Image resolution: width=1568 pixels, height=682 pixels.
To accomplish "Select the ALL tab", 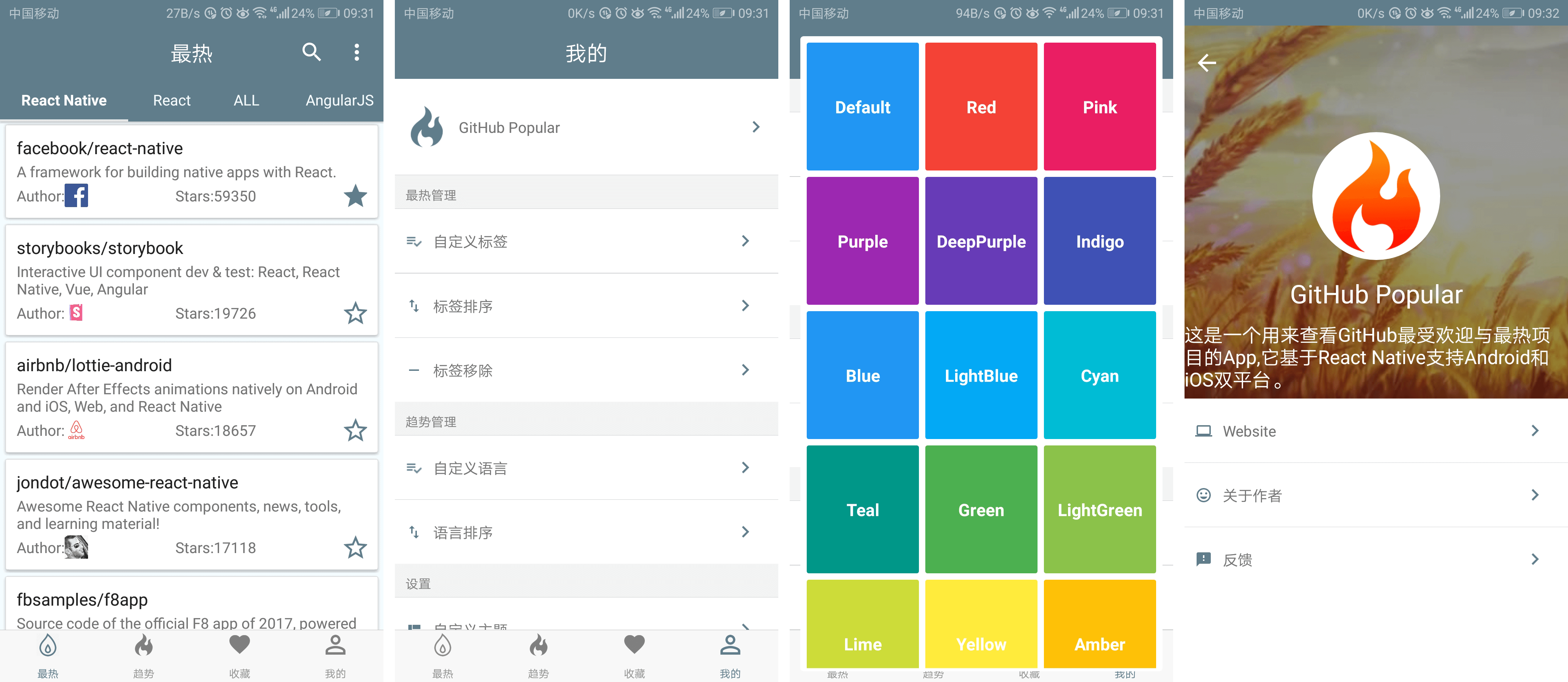I will pyautogui.click(x=246, y=101).
